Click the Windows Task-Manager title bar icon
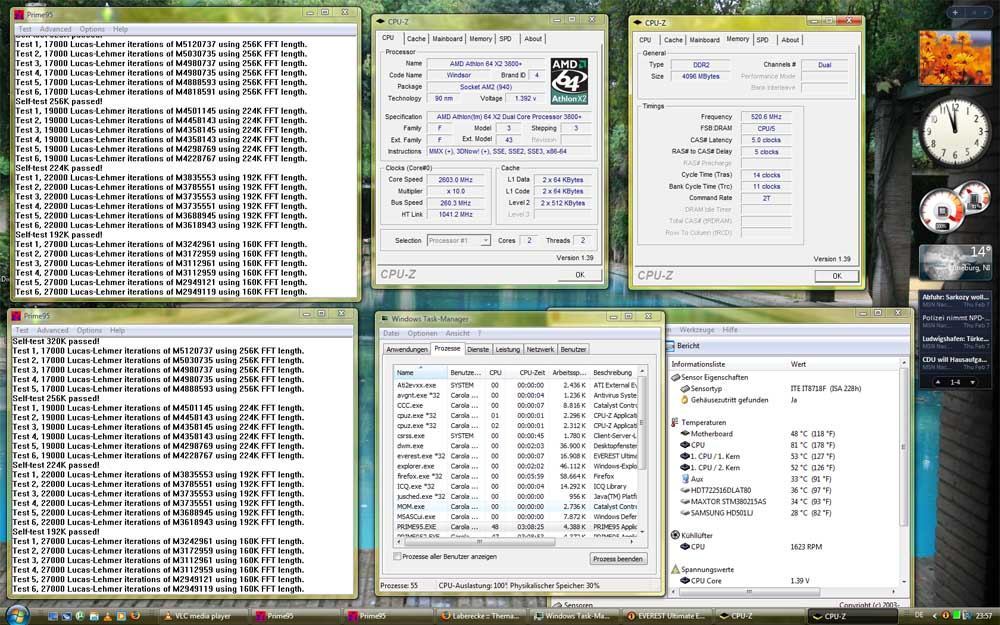 point(384,318)
